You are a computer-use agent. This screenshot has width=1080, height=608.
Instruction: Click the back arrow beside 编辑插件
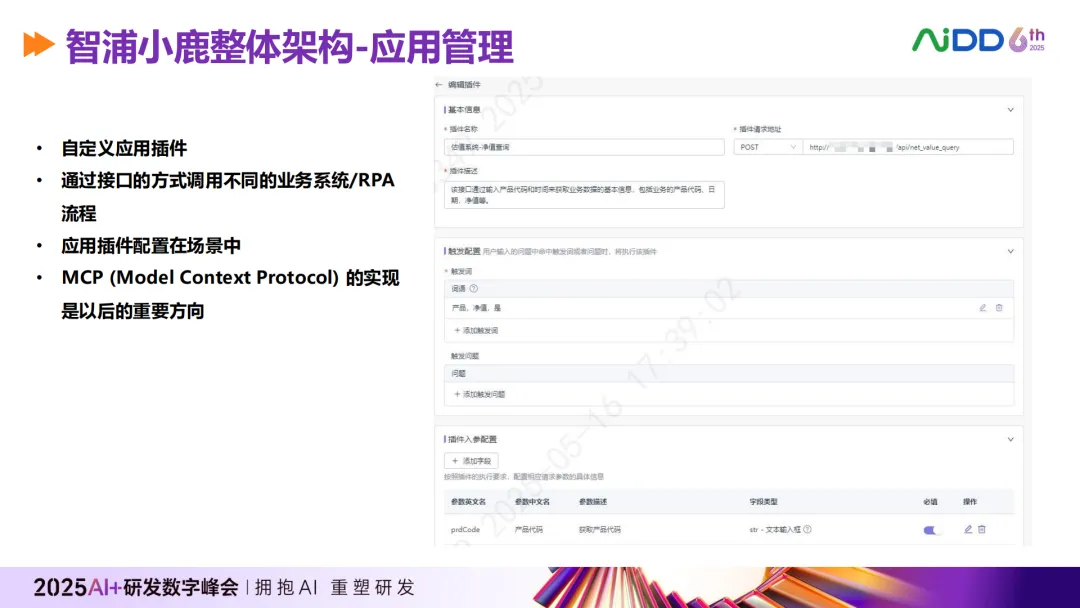tap(439, 85)
